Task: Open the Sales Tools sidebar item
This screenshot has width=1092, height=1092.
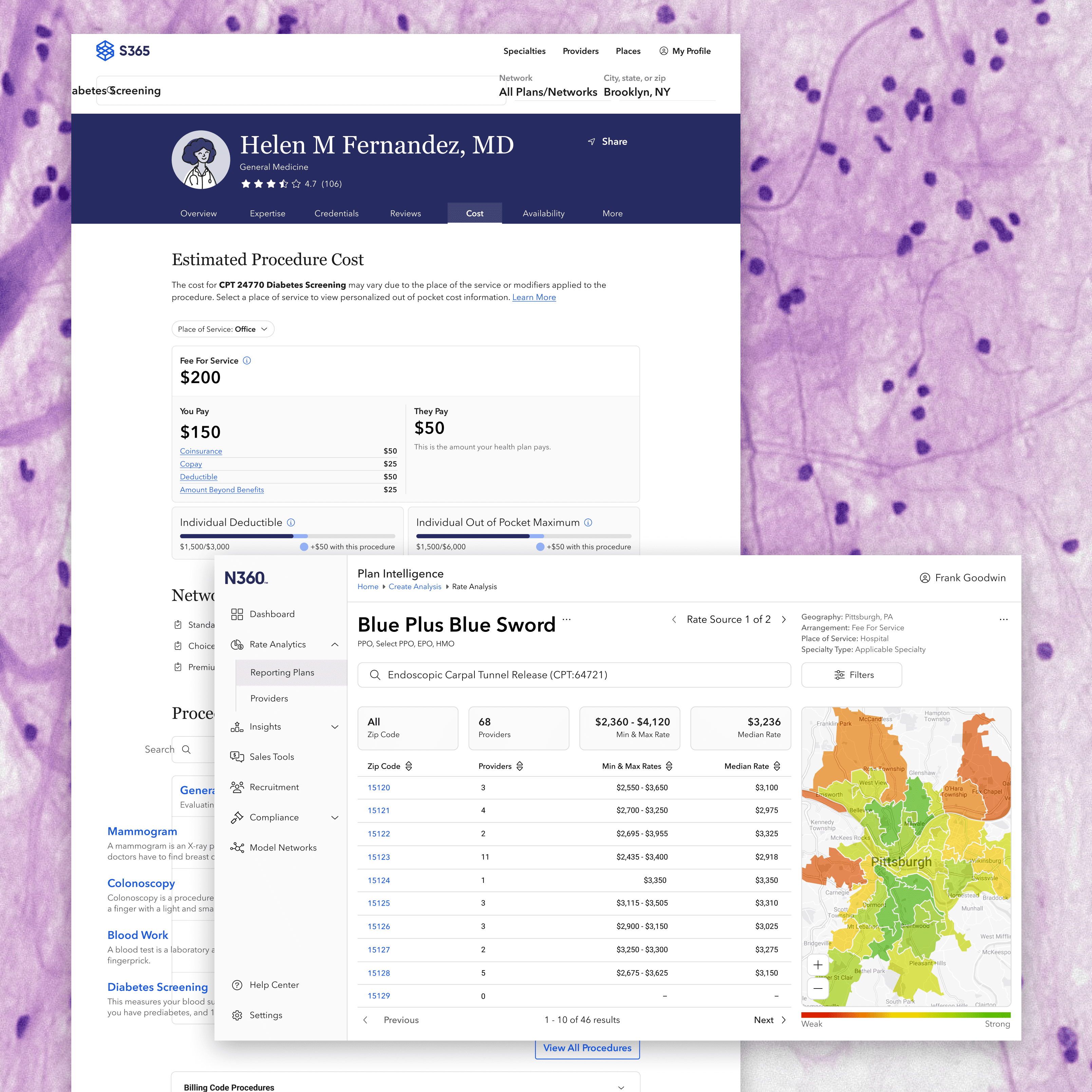Action: (271, 757)
